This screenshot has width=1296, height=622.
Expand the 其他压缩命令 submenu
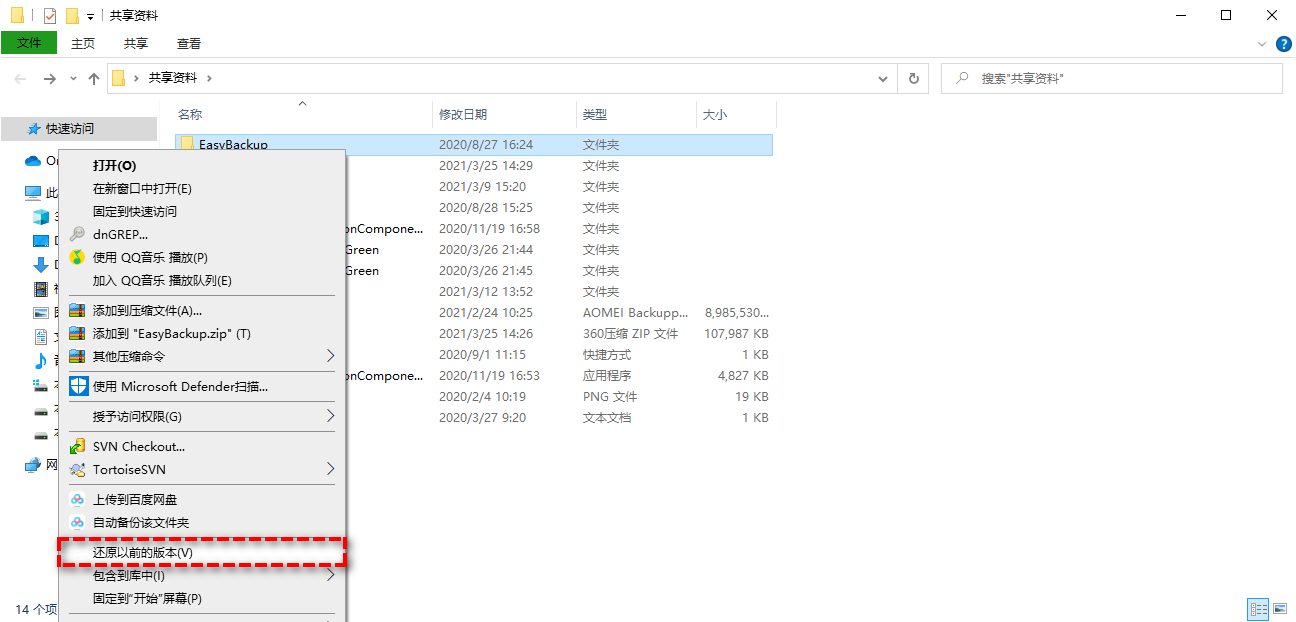[x=331, y=354]
